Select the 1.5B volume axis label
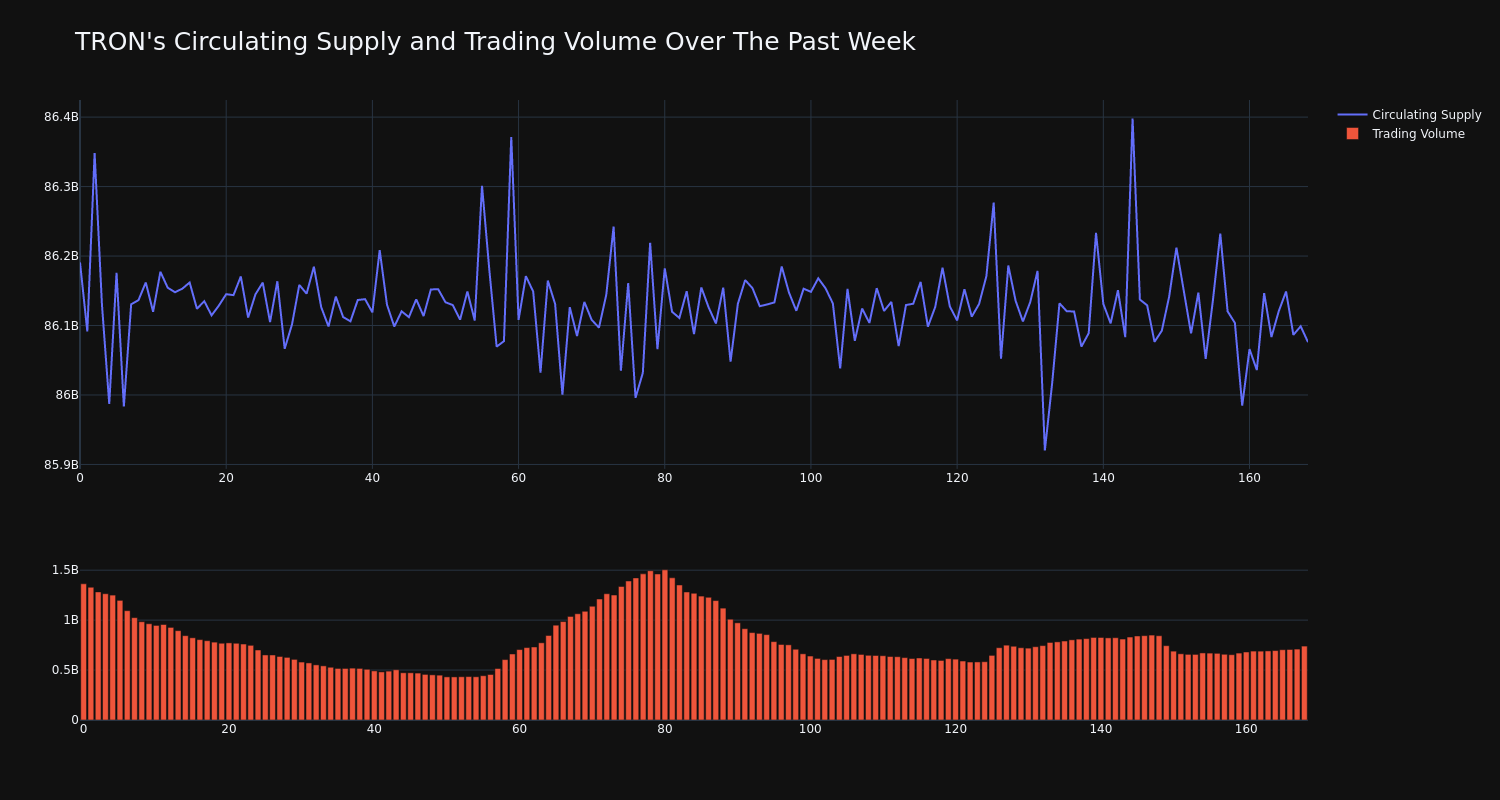The image size is (1500, 800). [x=65, y=570]
